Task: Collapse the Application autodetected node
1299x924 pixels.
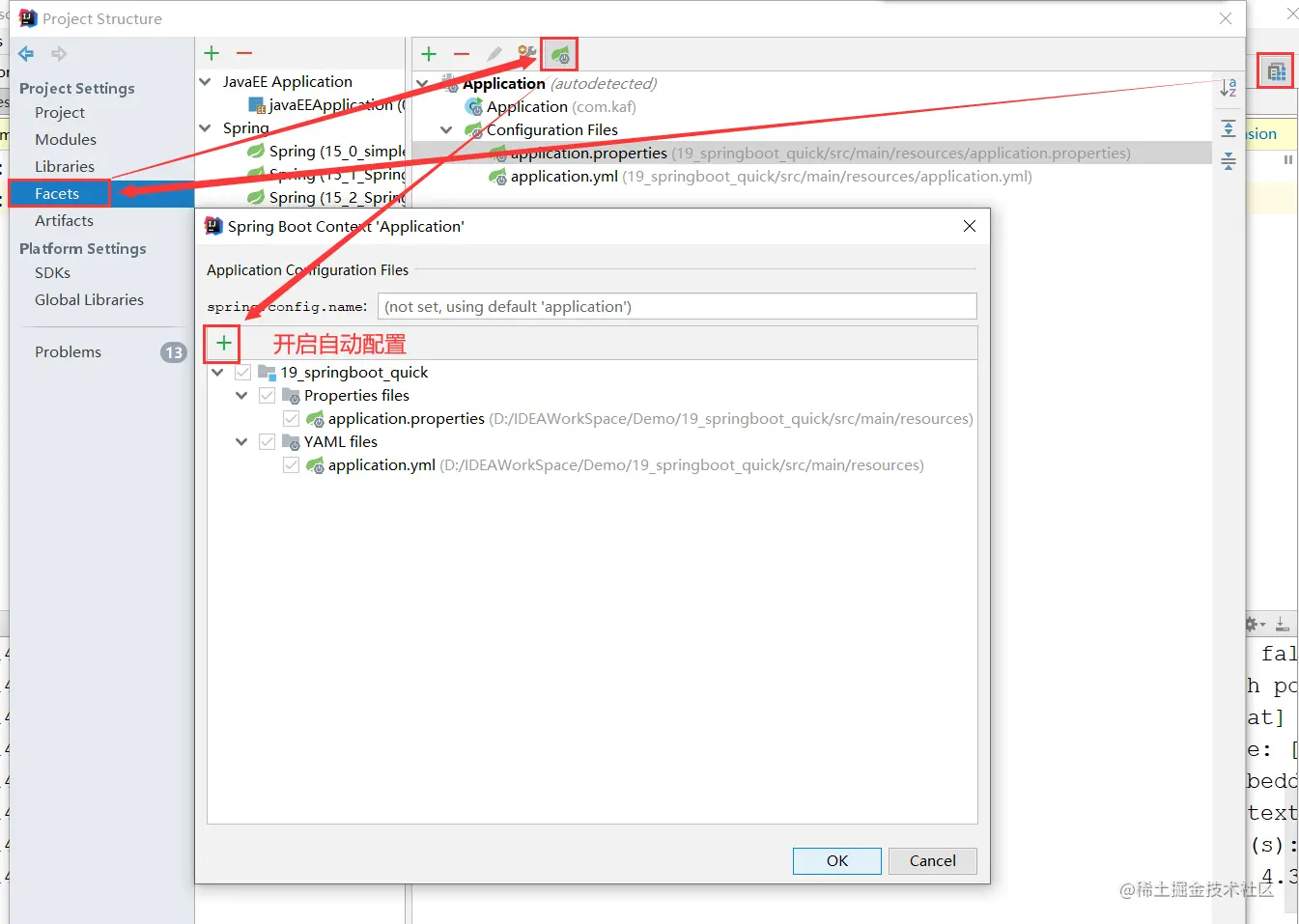Action: pos(422,84)
